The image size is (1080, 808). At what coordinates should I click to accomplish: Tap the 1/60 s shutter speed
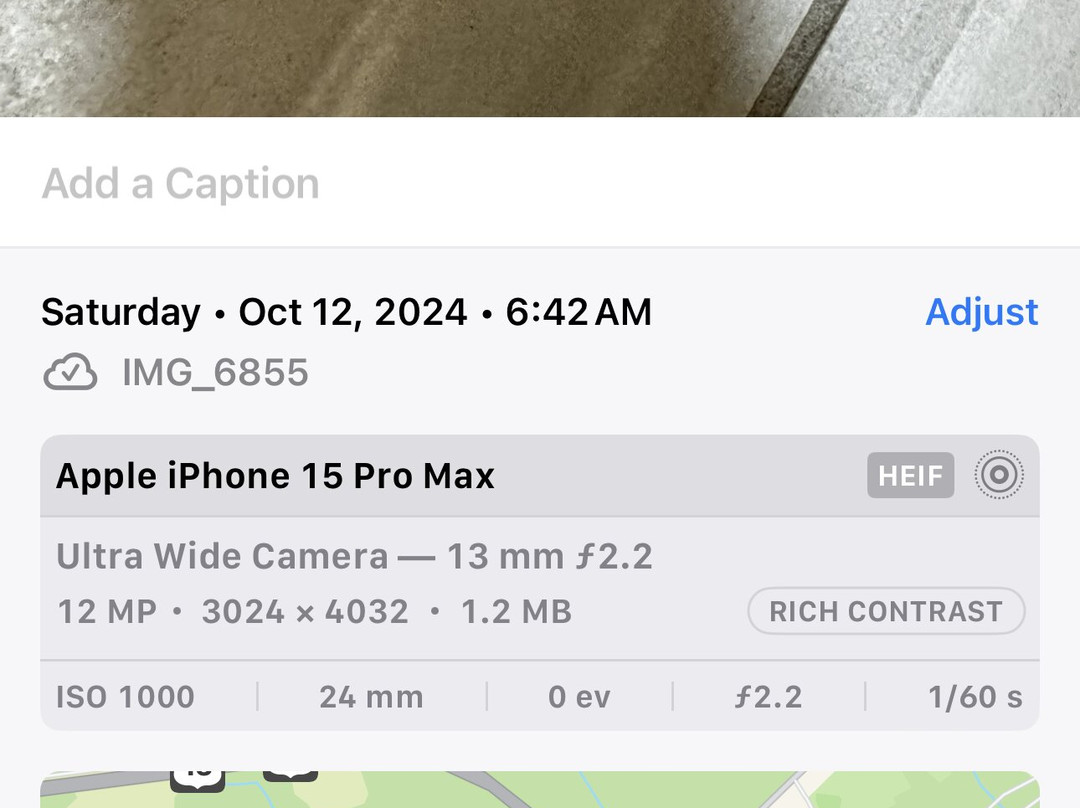point(975,697)
